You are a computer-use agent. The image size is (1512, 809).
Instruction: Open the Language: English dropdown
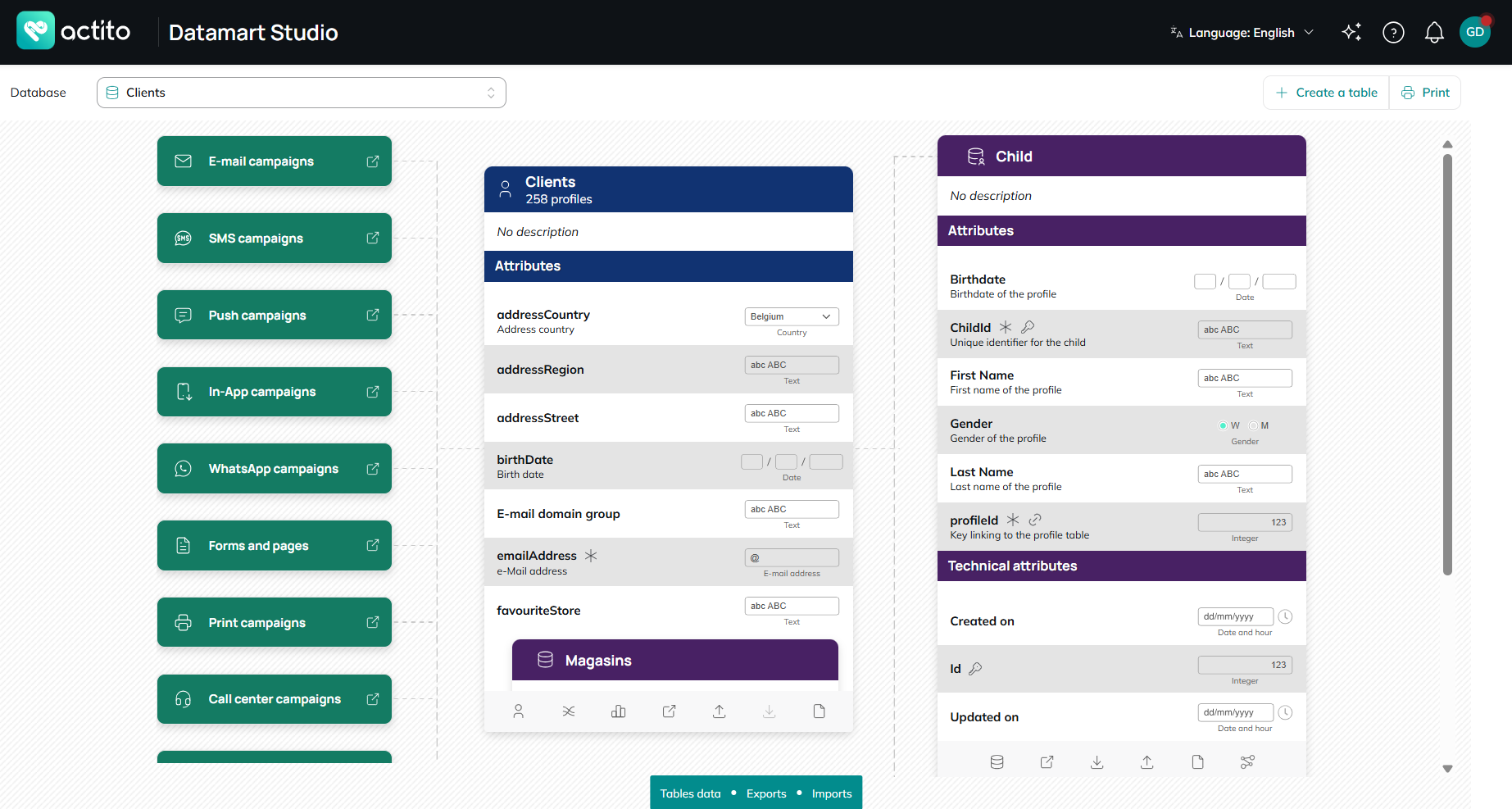click(x=1242, y=33)
